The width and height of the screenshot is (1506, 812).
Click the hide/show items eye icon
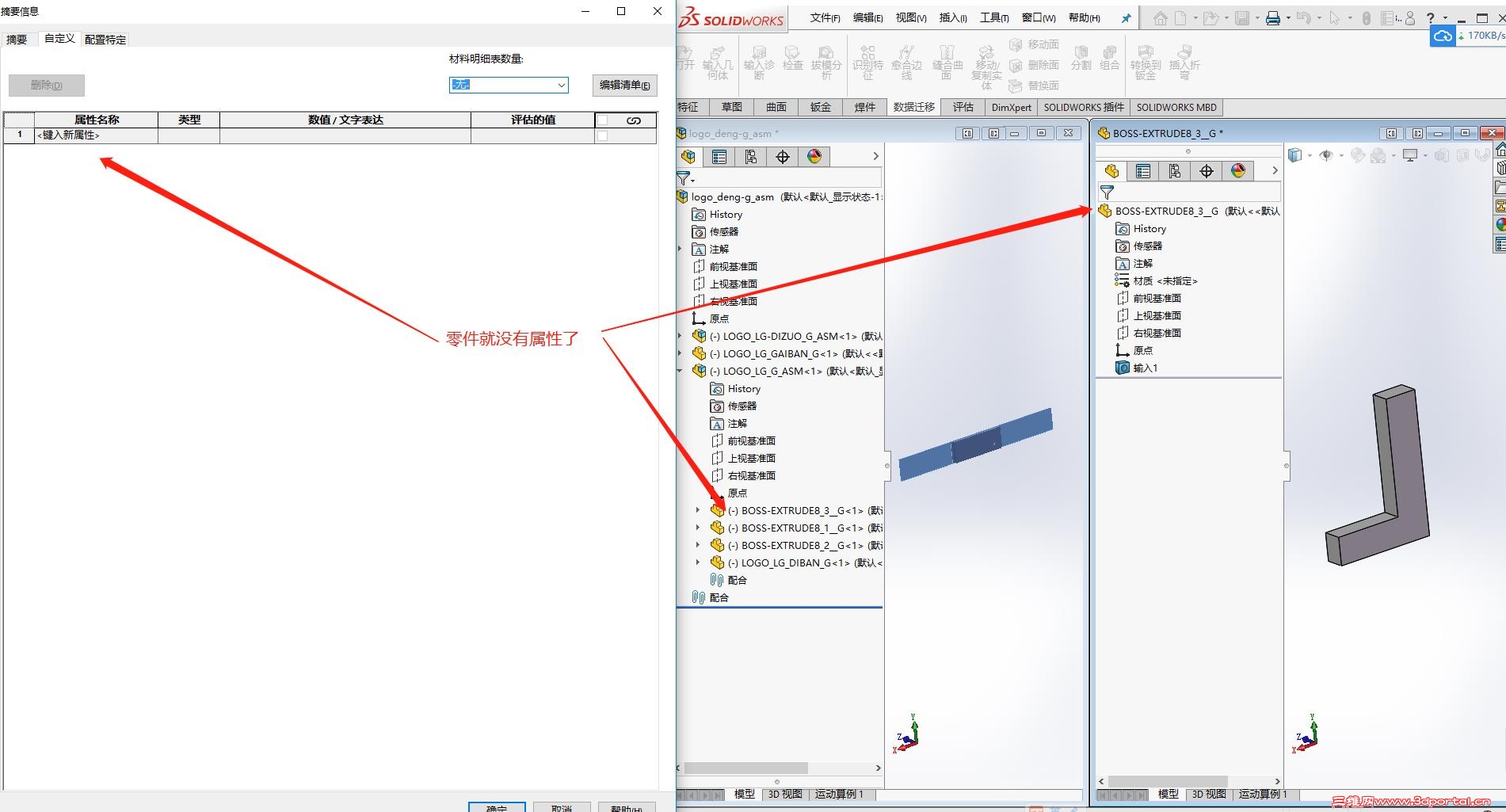coord(1326,155)
